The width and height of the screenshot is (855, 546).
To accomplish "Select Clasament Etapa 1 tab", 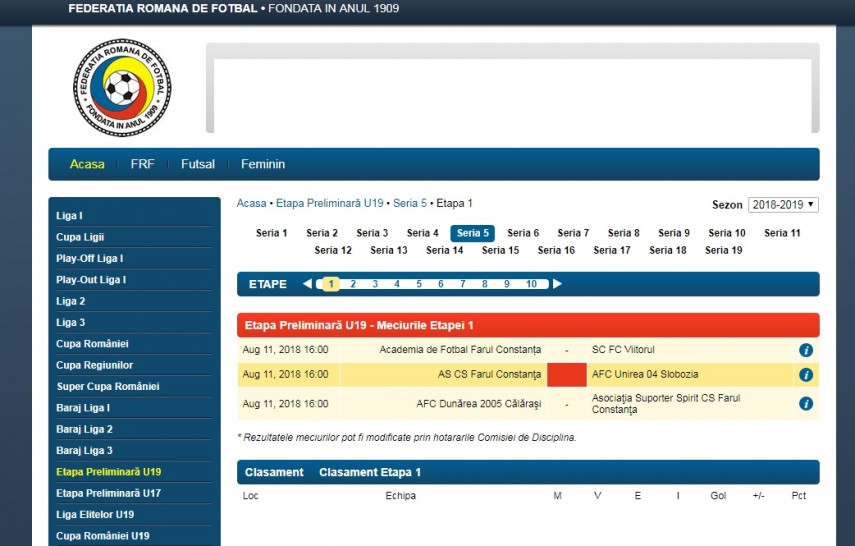I will point(369,472).
